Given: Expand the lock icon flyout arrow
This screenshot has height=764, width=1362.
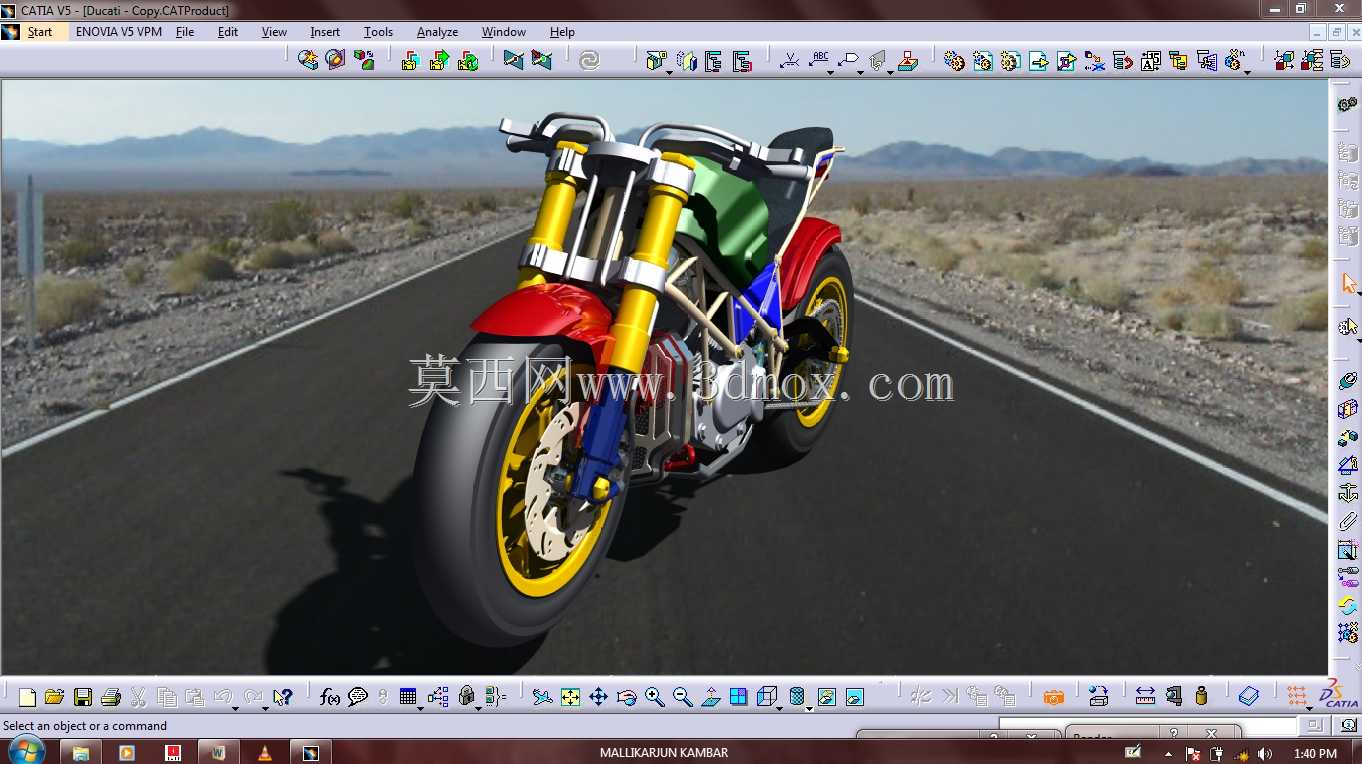Looking at the screenshot, I should click(478, 707).
